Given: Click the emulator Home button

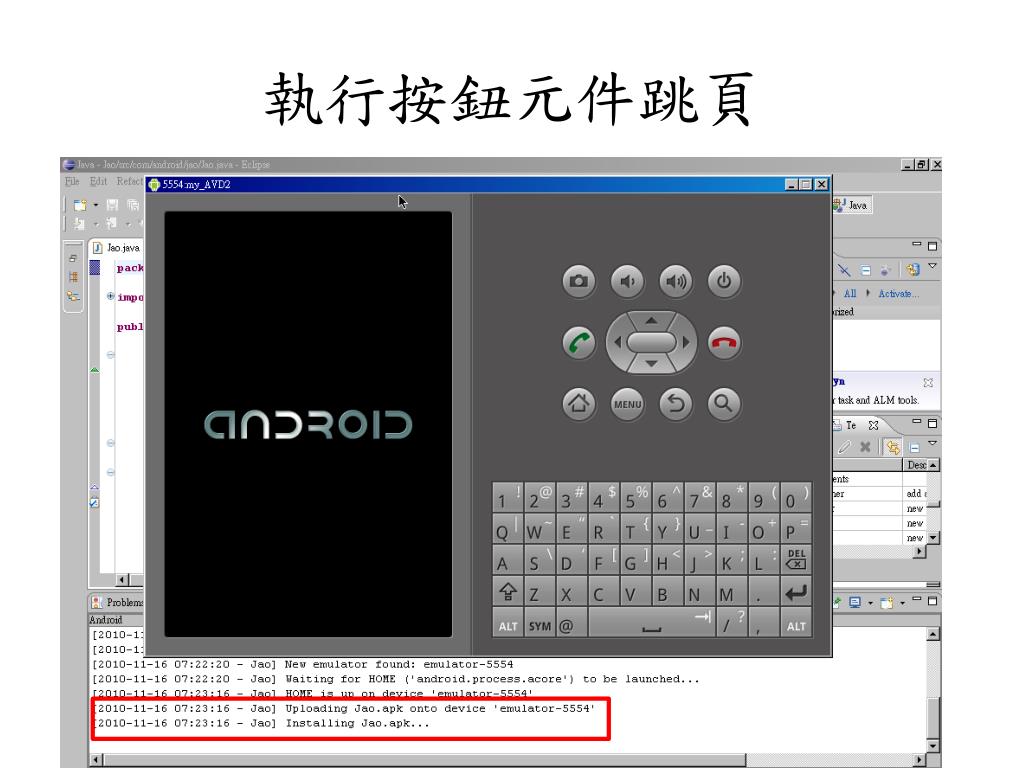Looking at the screenshot, I should [579, 404].
